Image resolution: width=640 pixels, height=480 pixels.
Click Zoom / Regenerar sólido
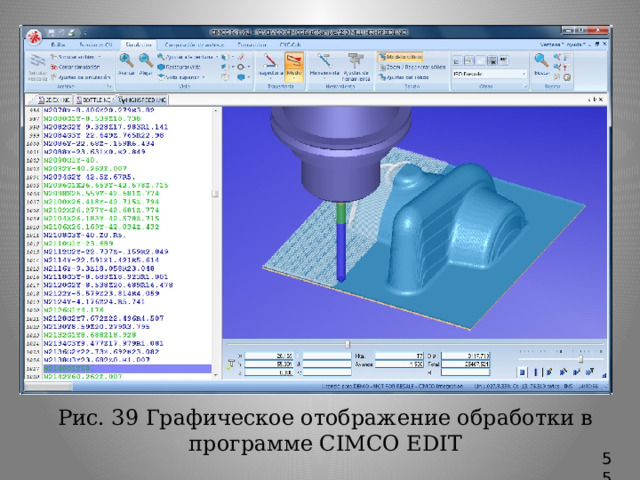[411, 67]
